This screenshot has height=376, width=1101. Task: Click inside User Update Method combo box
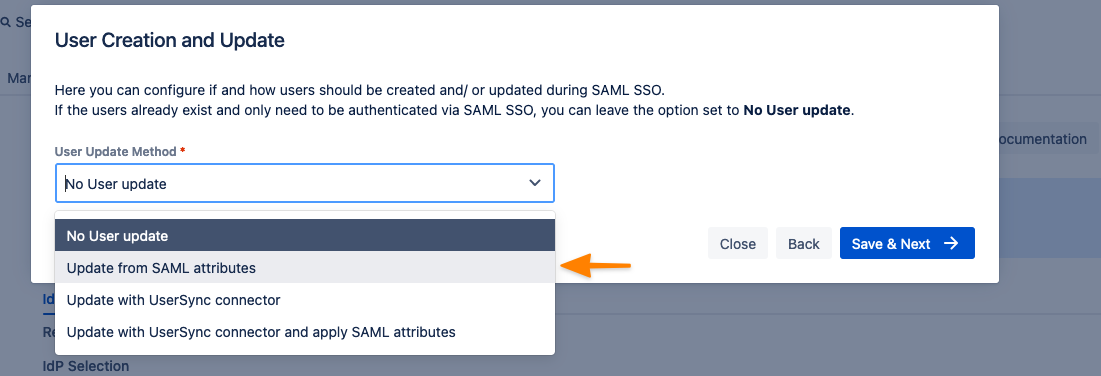click(305, 183)
